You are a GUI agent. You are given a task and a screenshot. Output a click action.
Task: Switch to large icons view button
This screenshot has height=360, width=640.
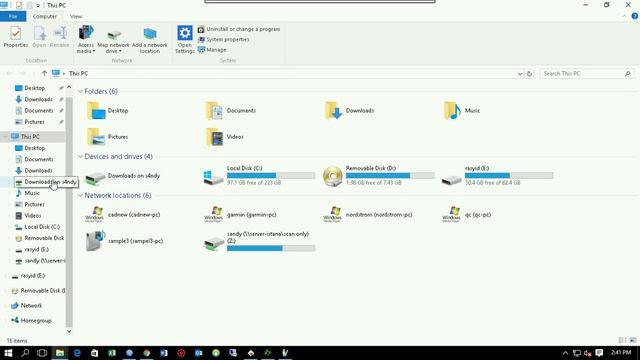(x=633, y=340)
